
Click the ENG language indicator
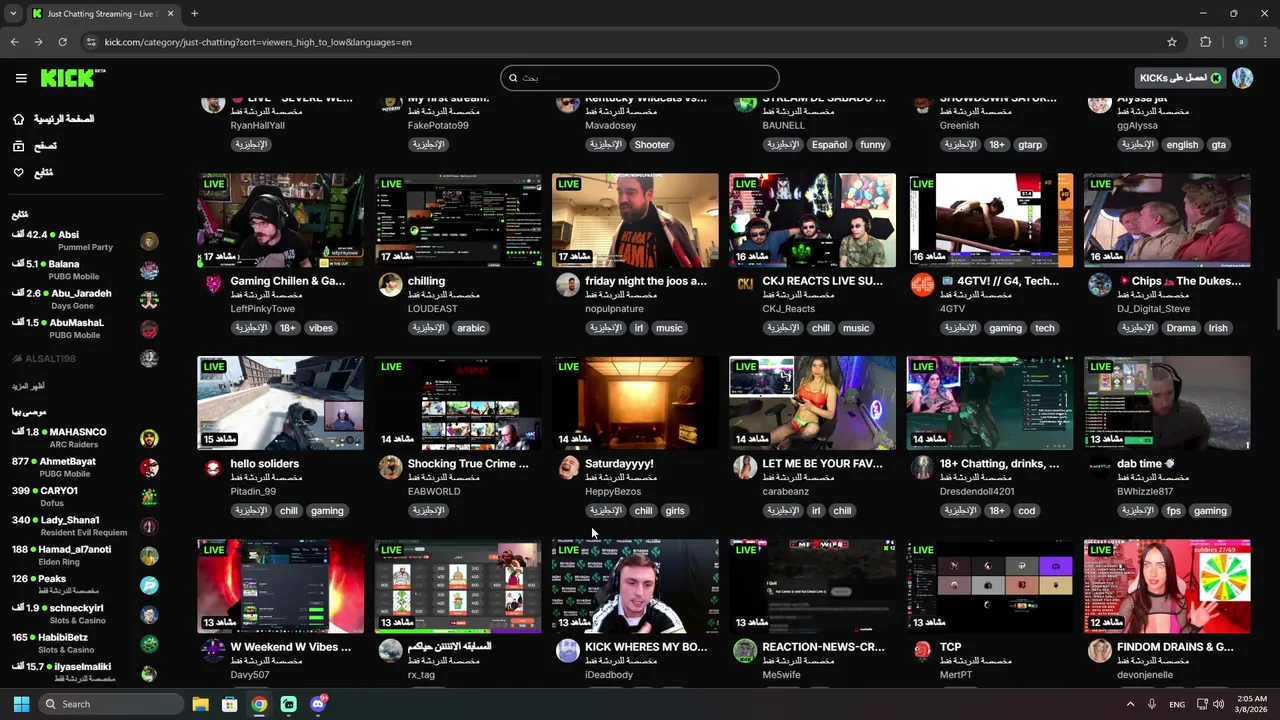(1177, 704)
